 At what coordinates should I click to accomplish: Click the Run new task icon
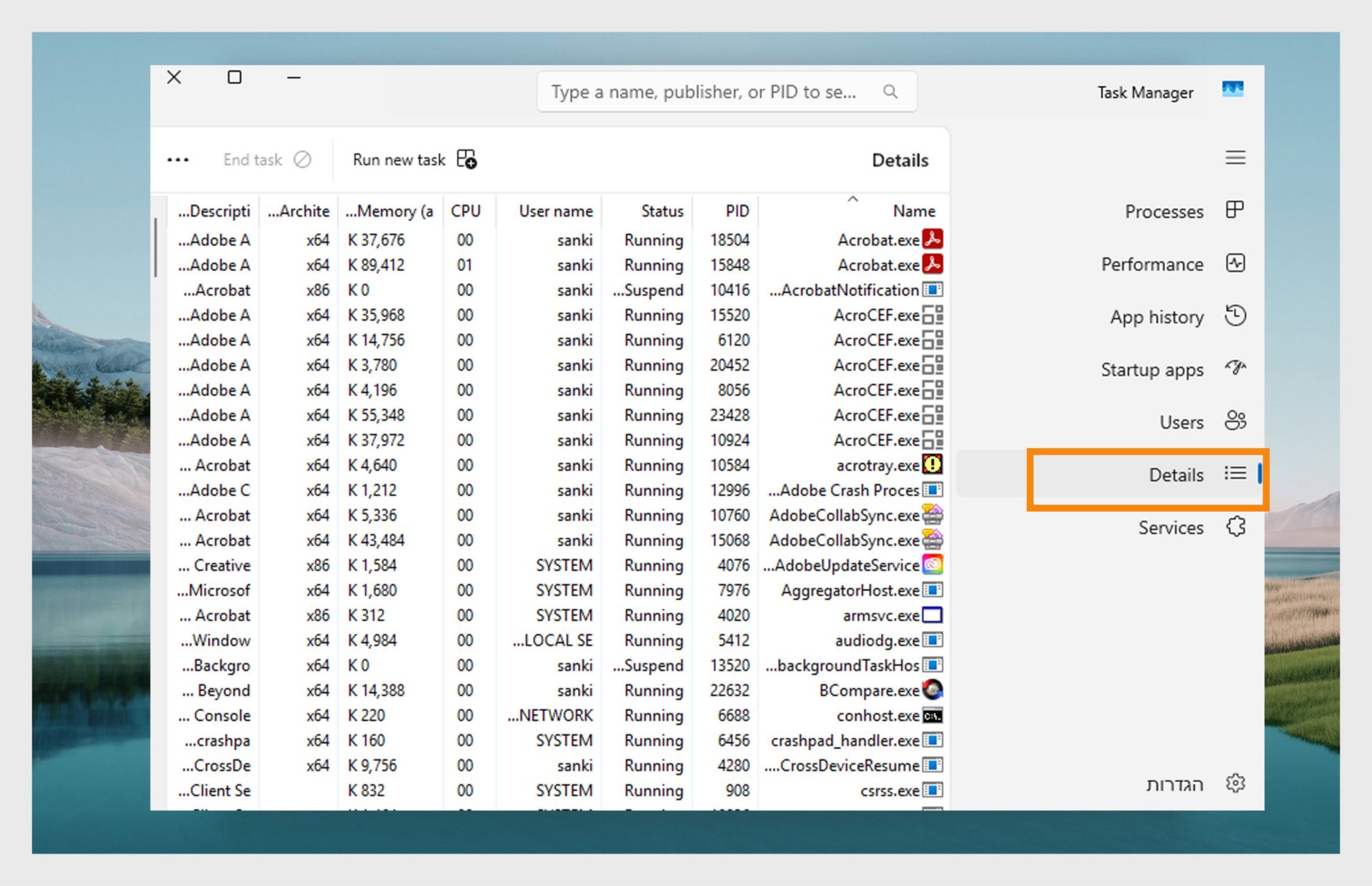(x=467, y=159)
